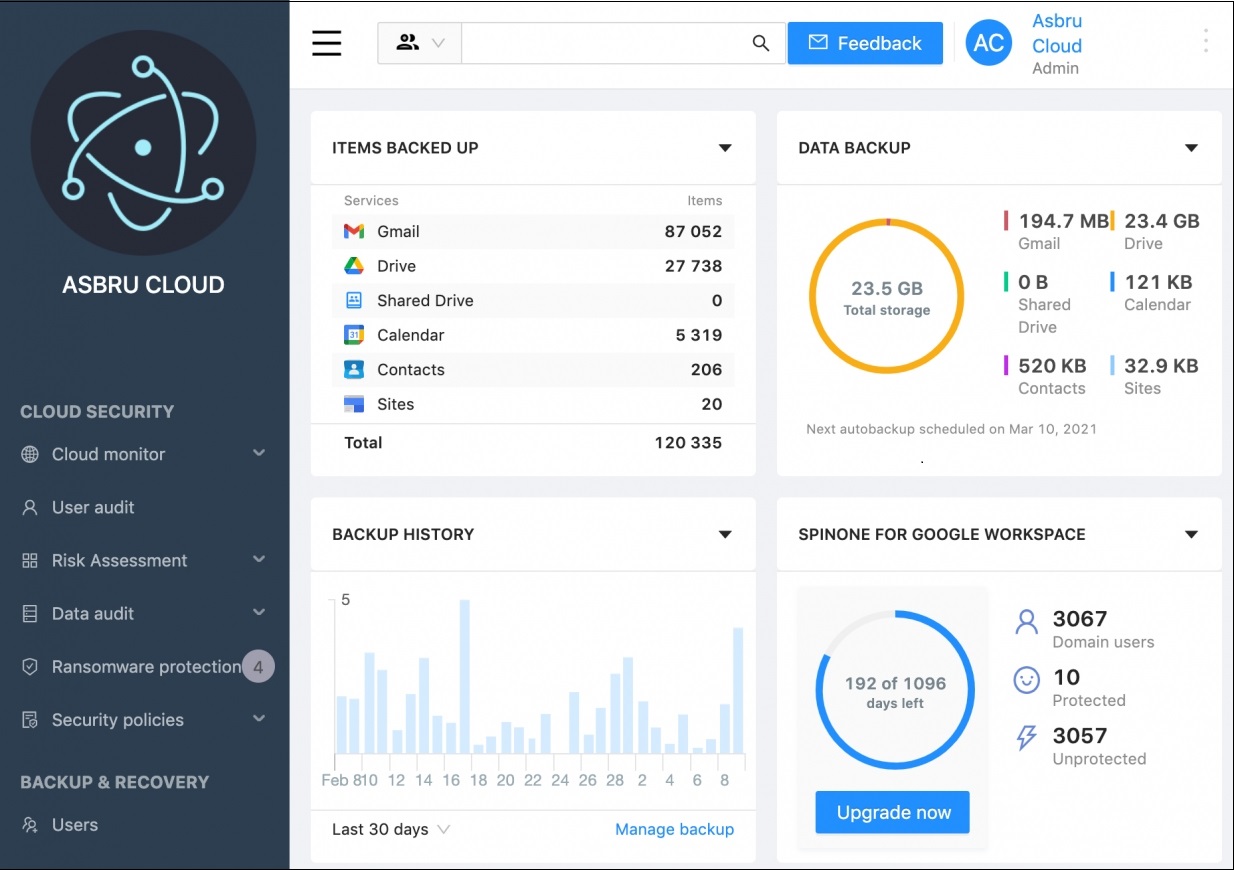Viewport: 1234px width, 870px height.
Task: Open the Manage backup link
Action: tap(674, 829)
